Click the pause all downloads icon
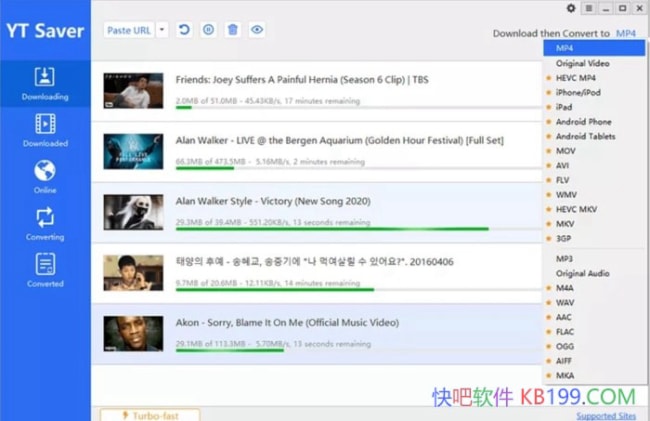The height and width of the screenshot is (421, 650). (x=208, y=30)
